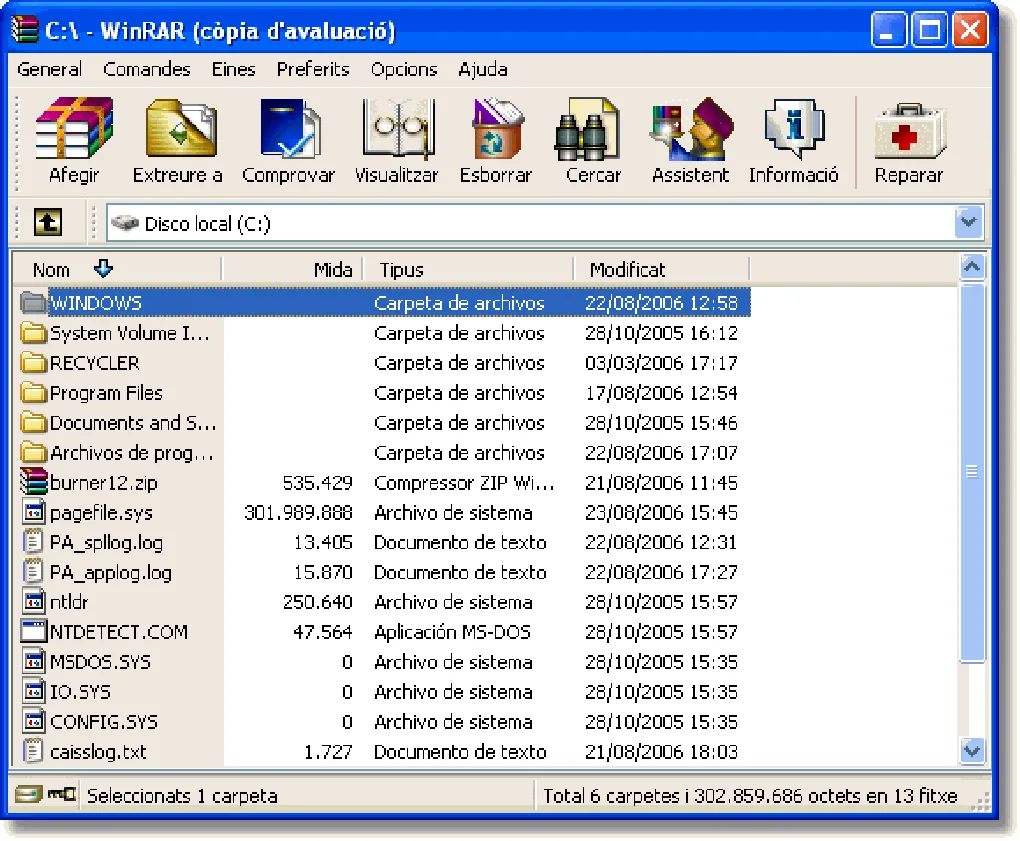Viewport: 1020px width, 841px height.
Task: Click the PA_spllog.log document icon
Action: (33, 542)
